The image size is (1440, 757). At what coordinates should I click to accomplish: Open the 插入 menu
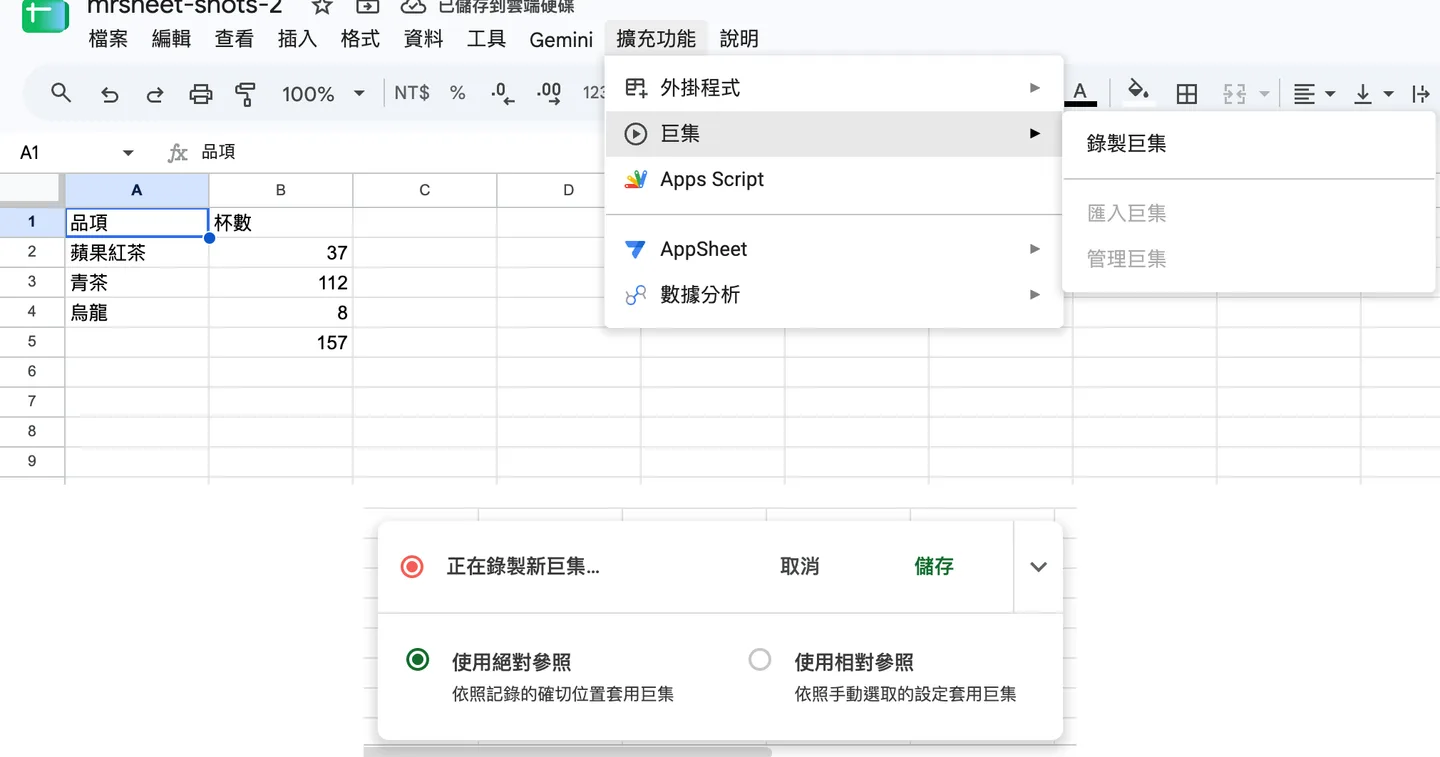click(x=297, y=39)
